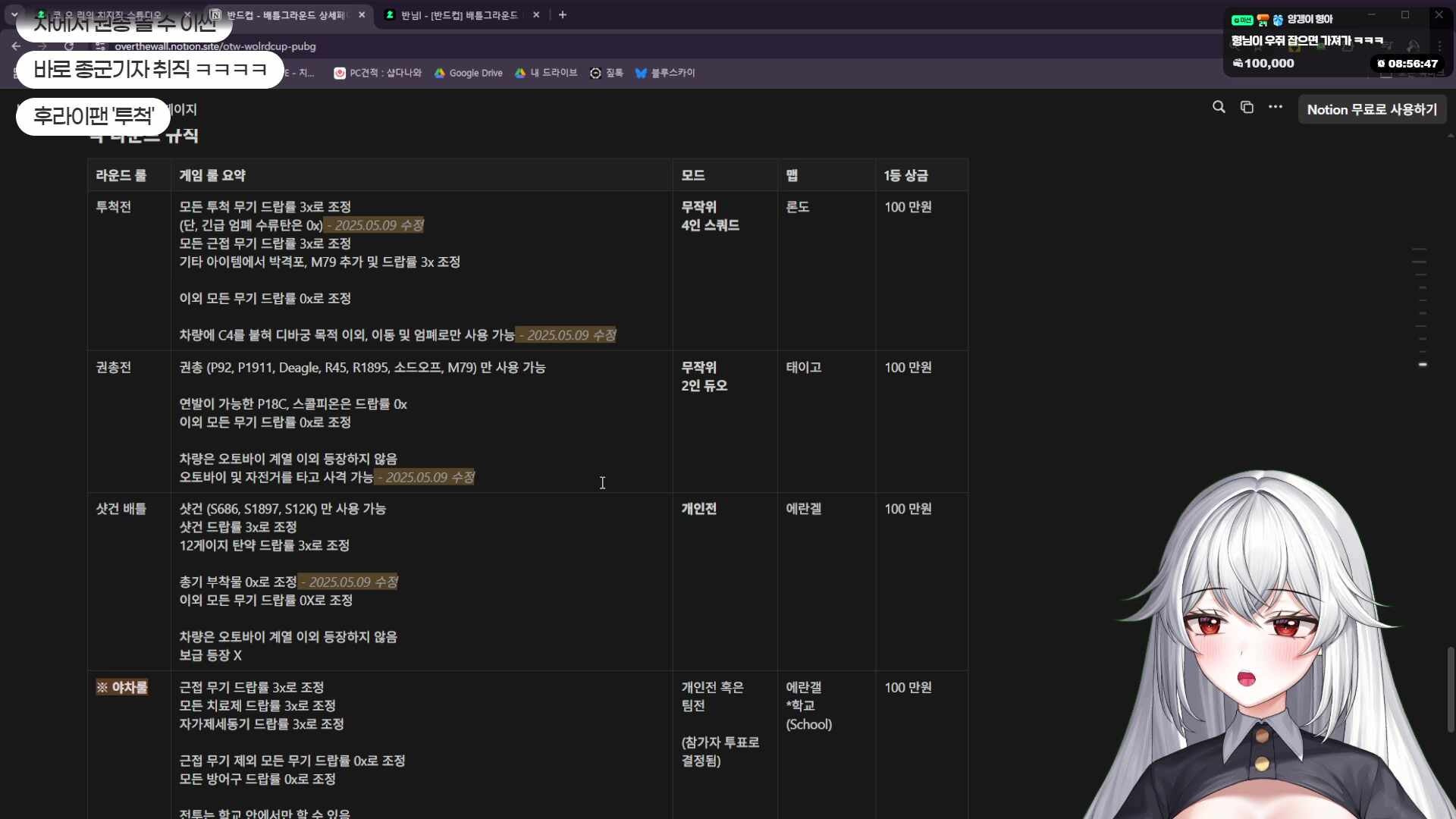The image size is (1456, 819).
Task: Open the browser tab search chevron
Action: pos(14,14)
